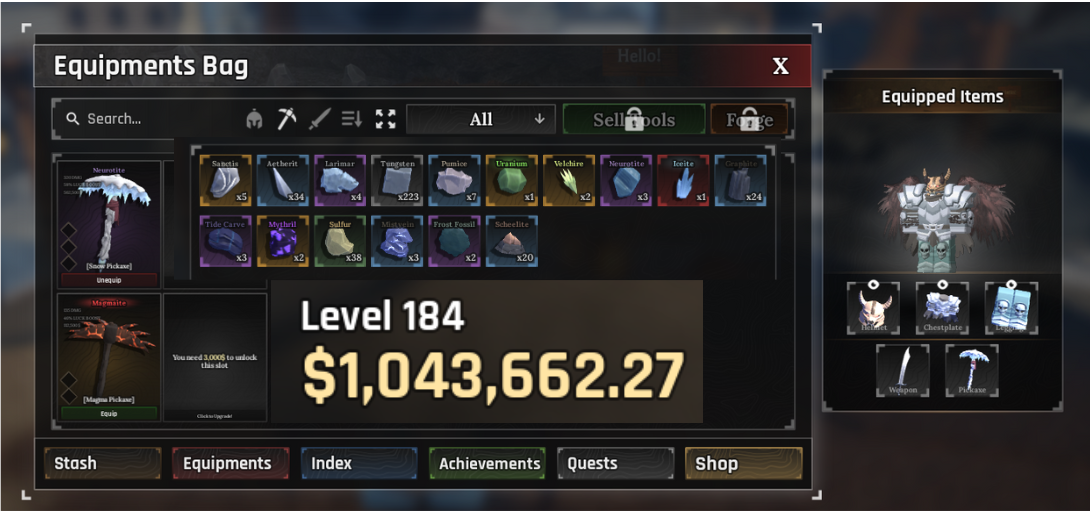Screen dimensions: 1090x512
Task: Open the All category dropdown
Action: pos(481,119)
